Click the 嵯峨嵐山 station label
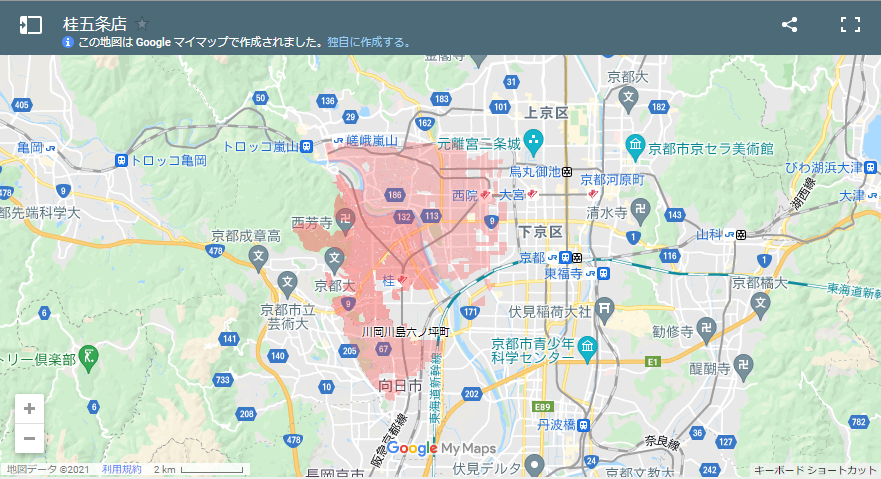The width and height of the screenshot is (881, 479). pyautogui.click(x=371, y=140)
